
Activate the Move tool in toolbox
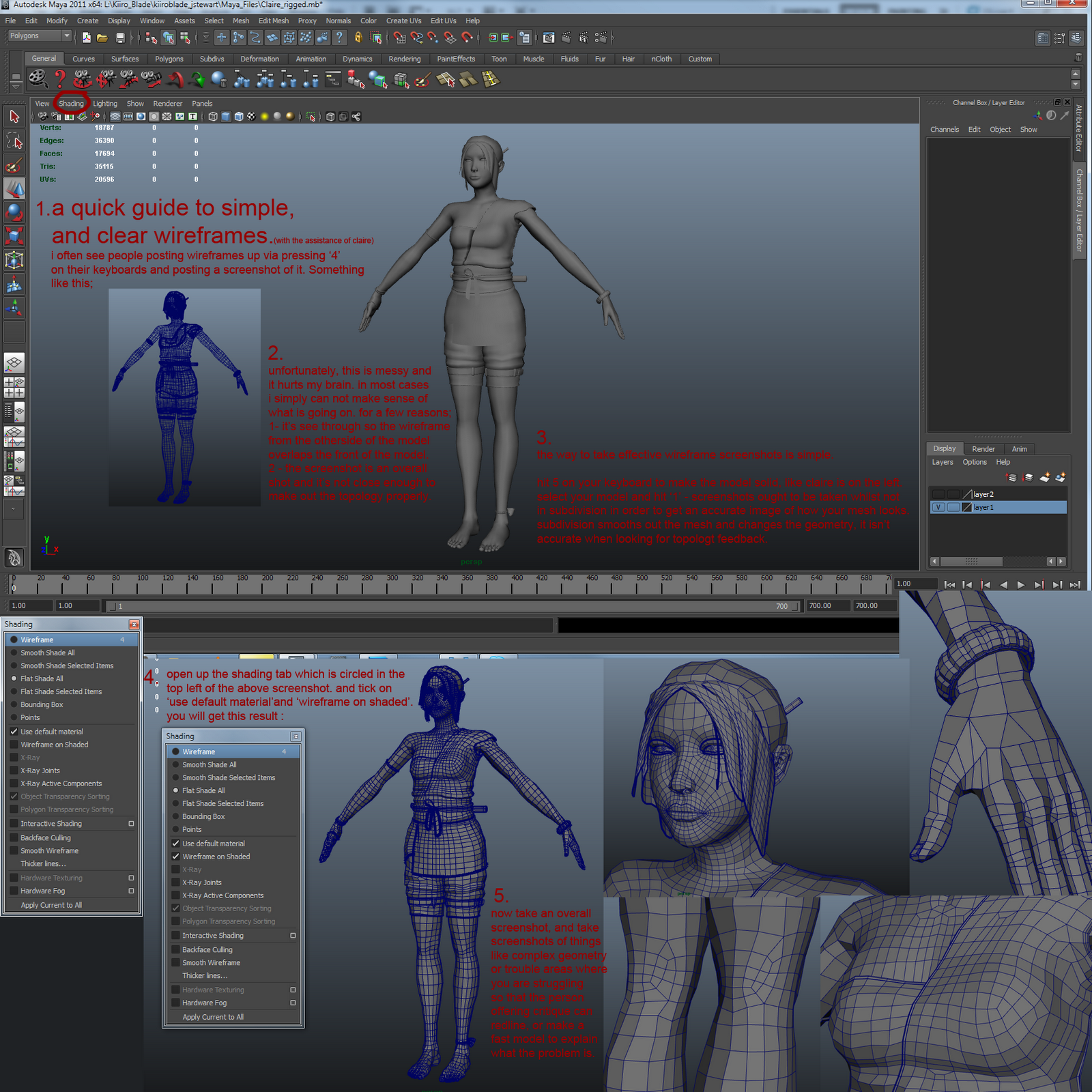pos(14,189)
